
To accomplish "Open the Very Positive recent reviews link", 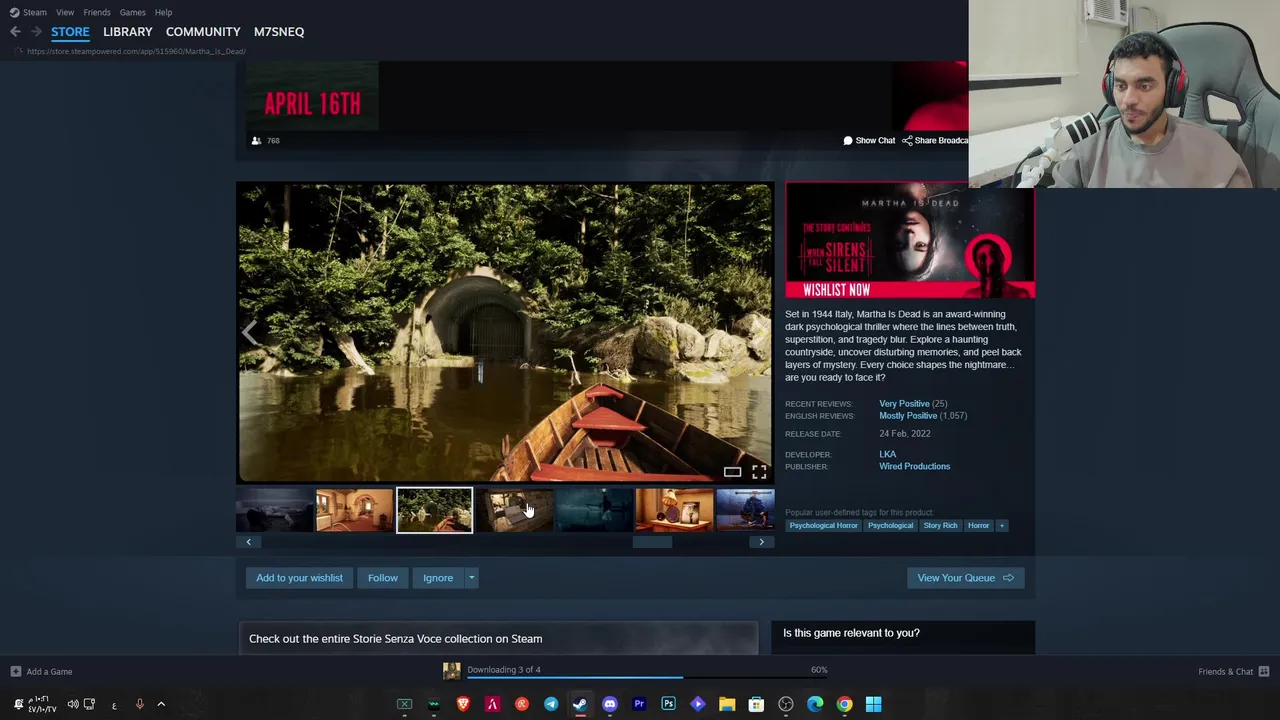I will coord(904,404).
